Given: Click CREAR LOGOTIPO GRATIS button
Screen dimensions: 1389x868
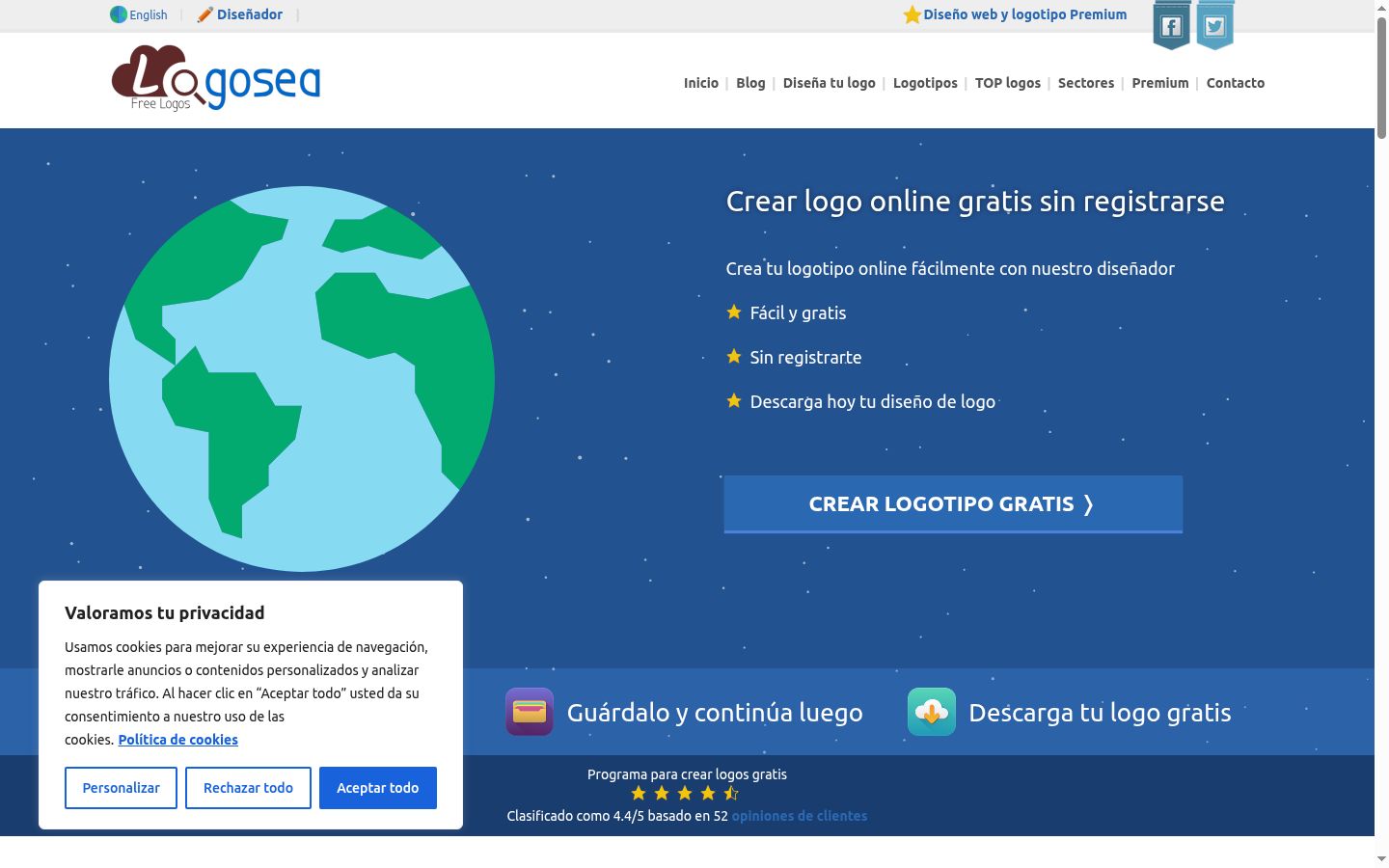Looking at the screenshot, I should [x=953, y=504].
